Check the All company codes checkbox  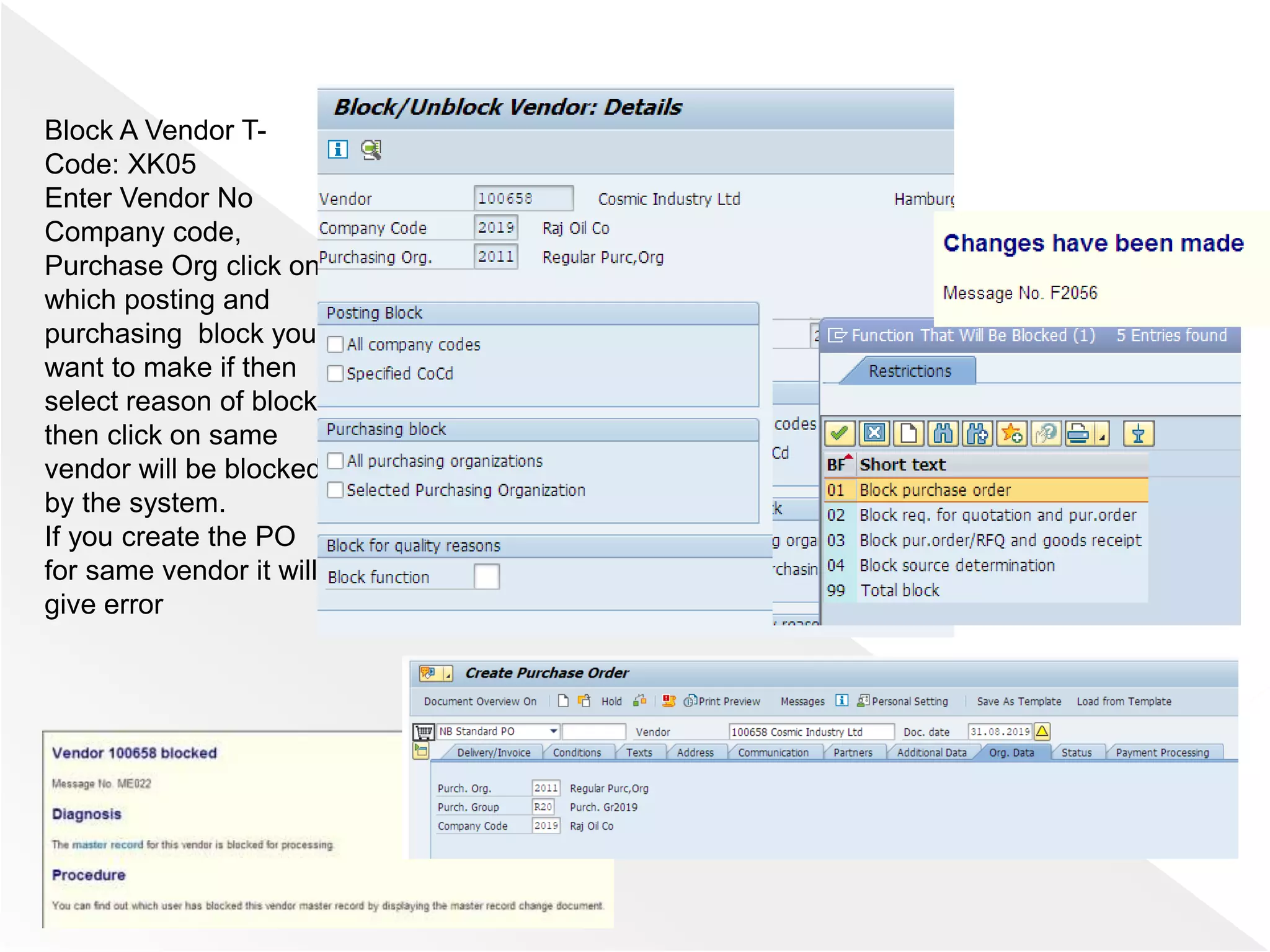pyautogui.click(x=335, y=344)
